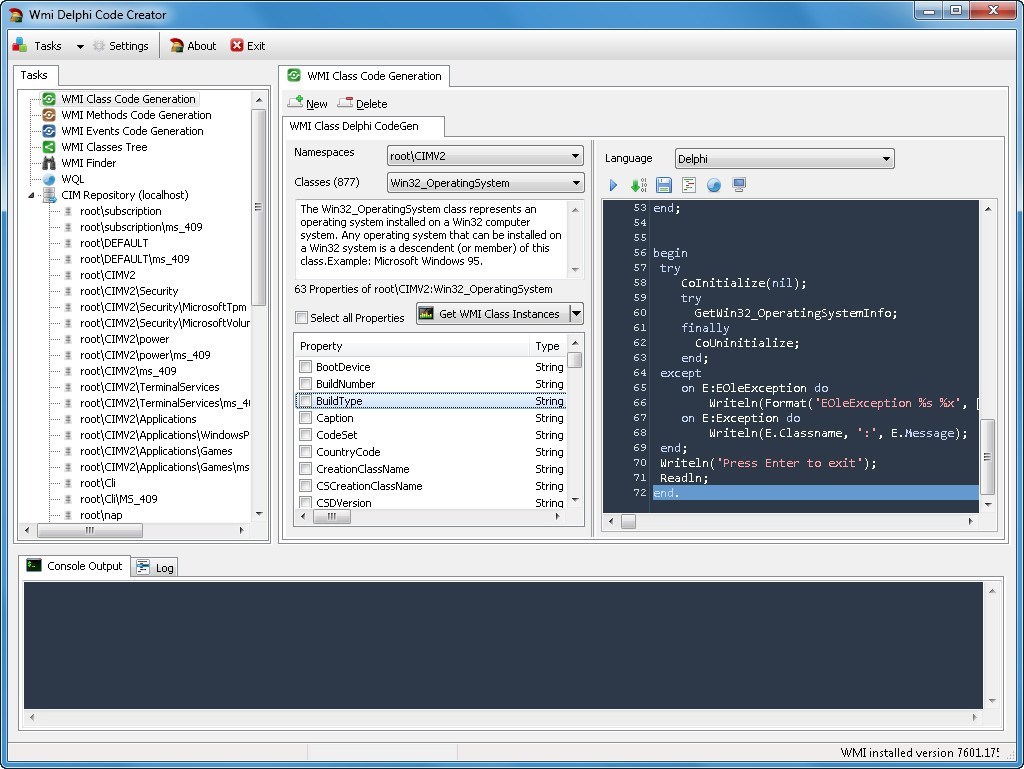Check the BootDevice property
This screenshot has height=769, width=1024.
pos(305,366)
